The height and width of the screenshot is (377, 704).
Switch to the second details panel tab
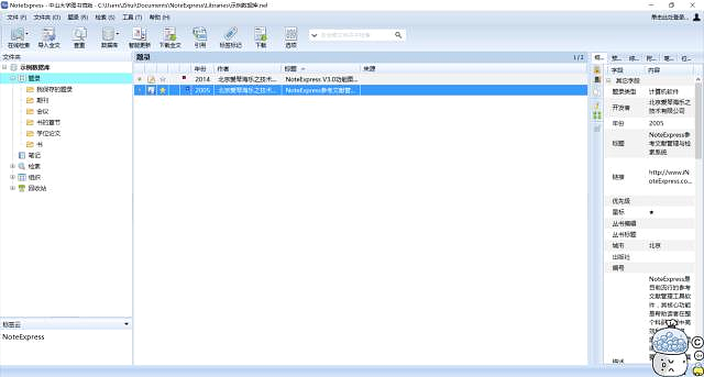(616, 58)
